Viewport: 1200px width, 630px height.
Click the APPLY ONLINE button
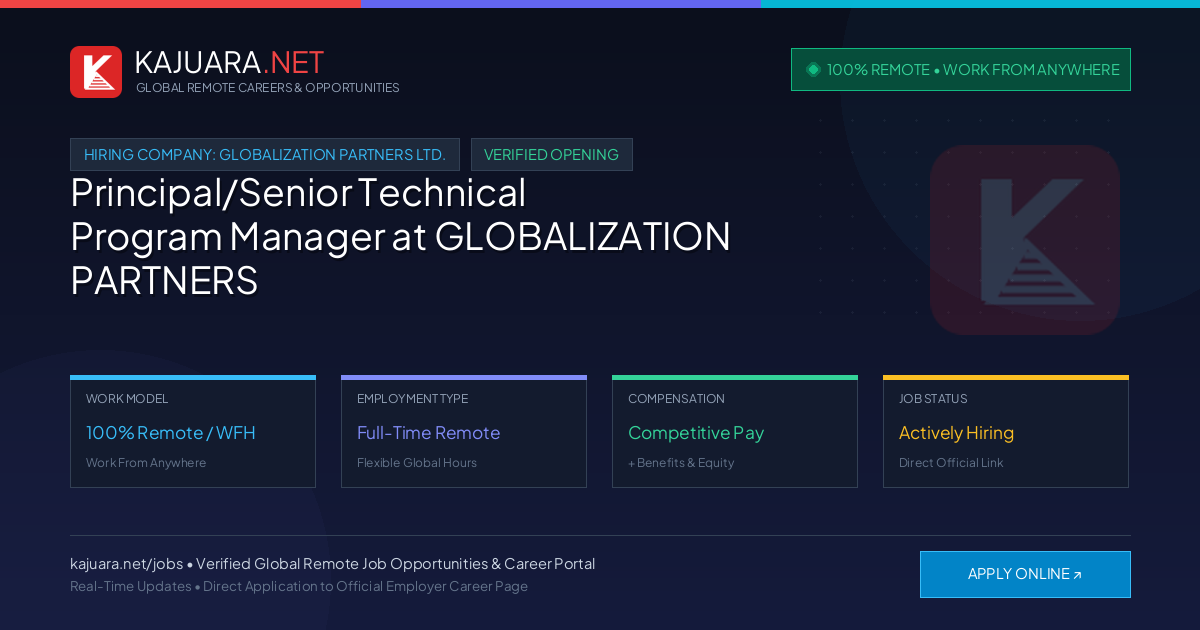pos(1025,574)
